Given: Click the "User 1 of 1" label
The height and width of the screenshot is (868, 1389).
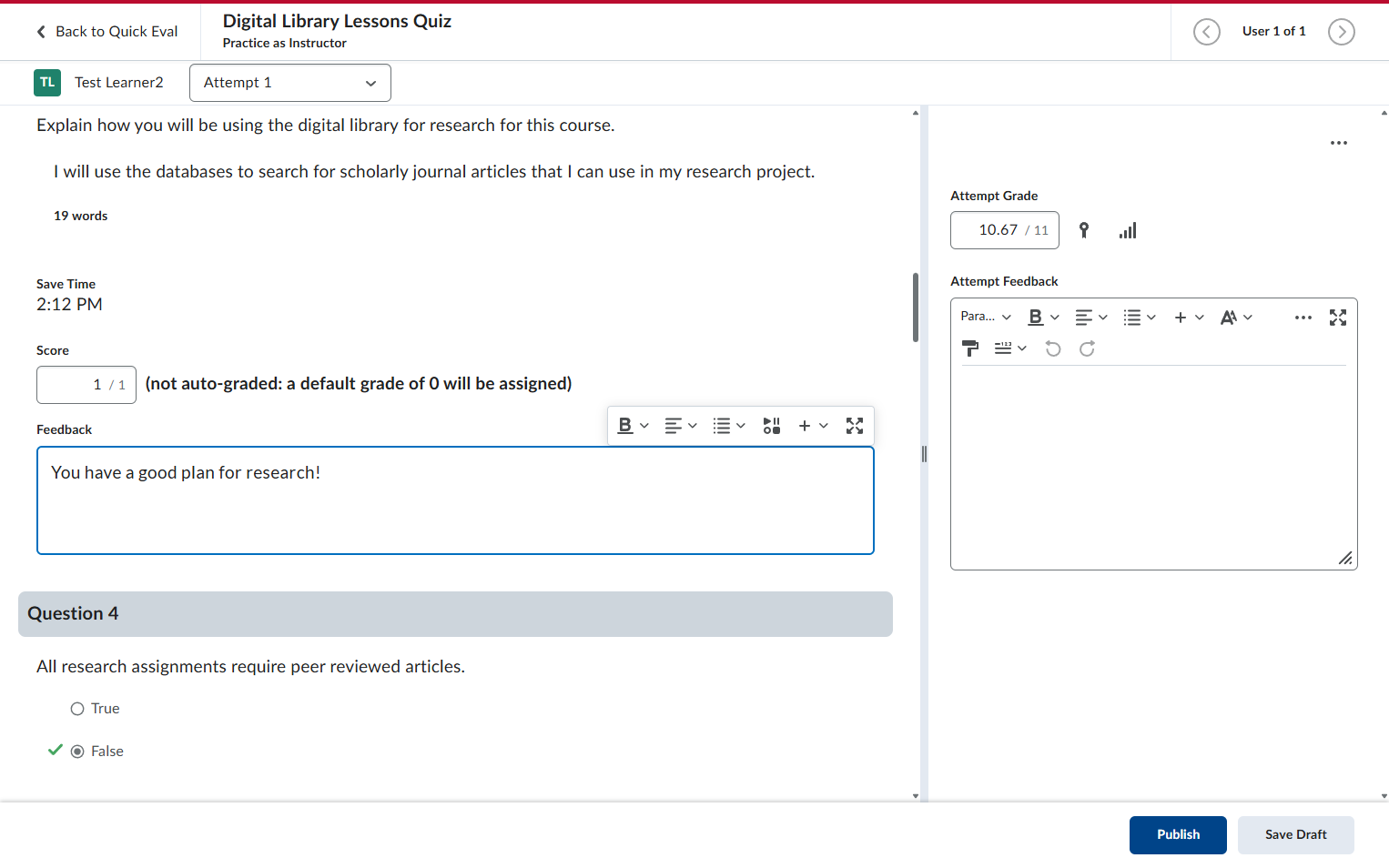Looking at the screenshot, I should [1273, 32].
